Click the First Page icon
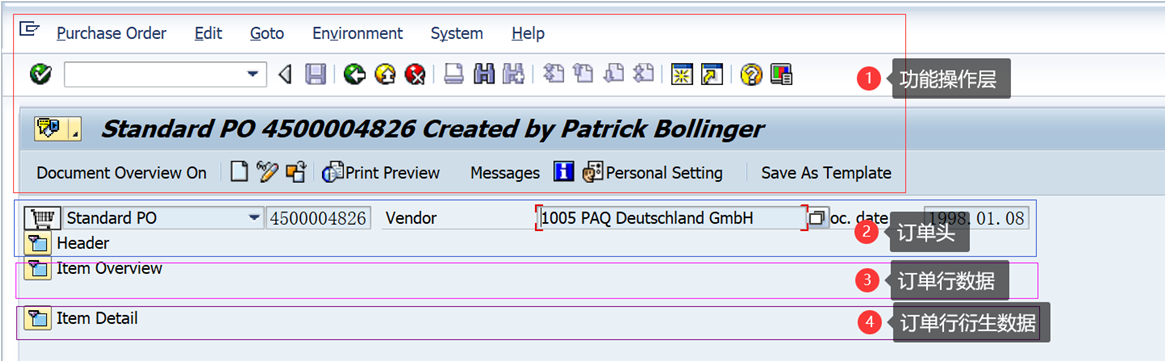 555,74
